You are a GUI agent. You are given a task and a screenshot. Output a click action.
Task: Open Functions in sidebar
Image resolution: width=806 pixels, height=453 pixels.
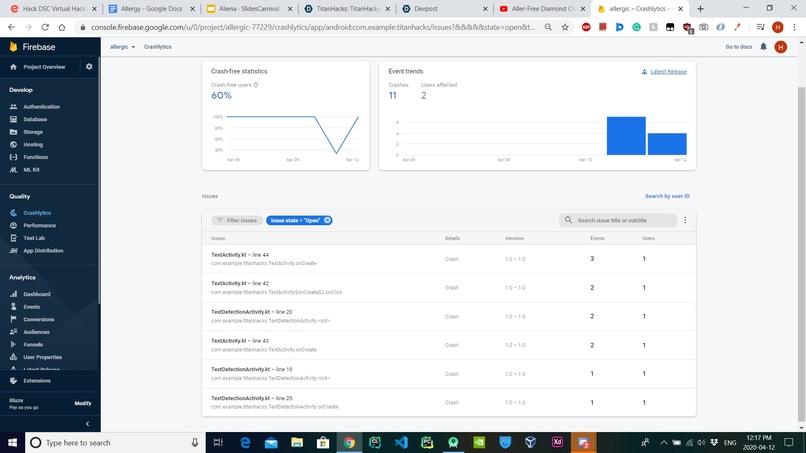pyautogui.click(x=35, y=157)
